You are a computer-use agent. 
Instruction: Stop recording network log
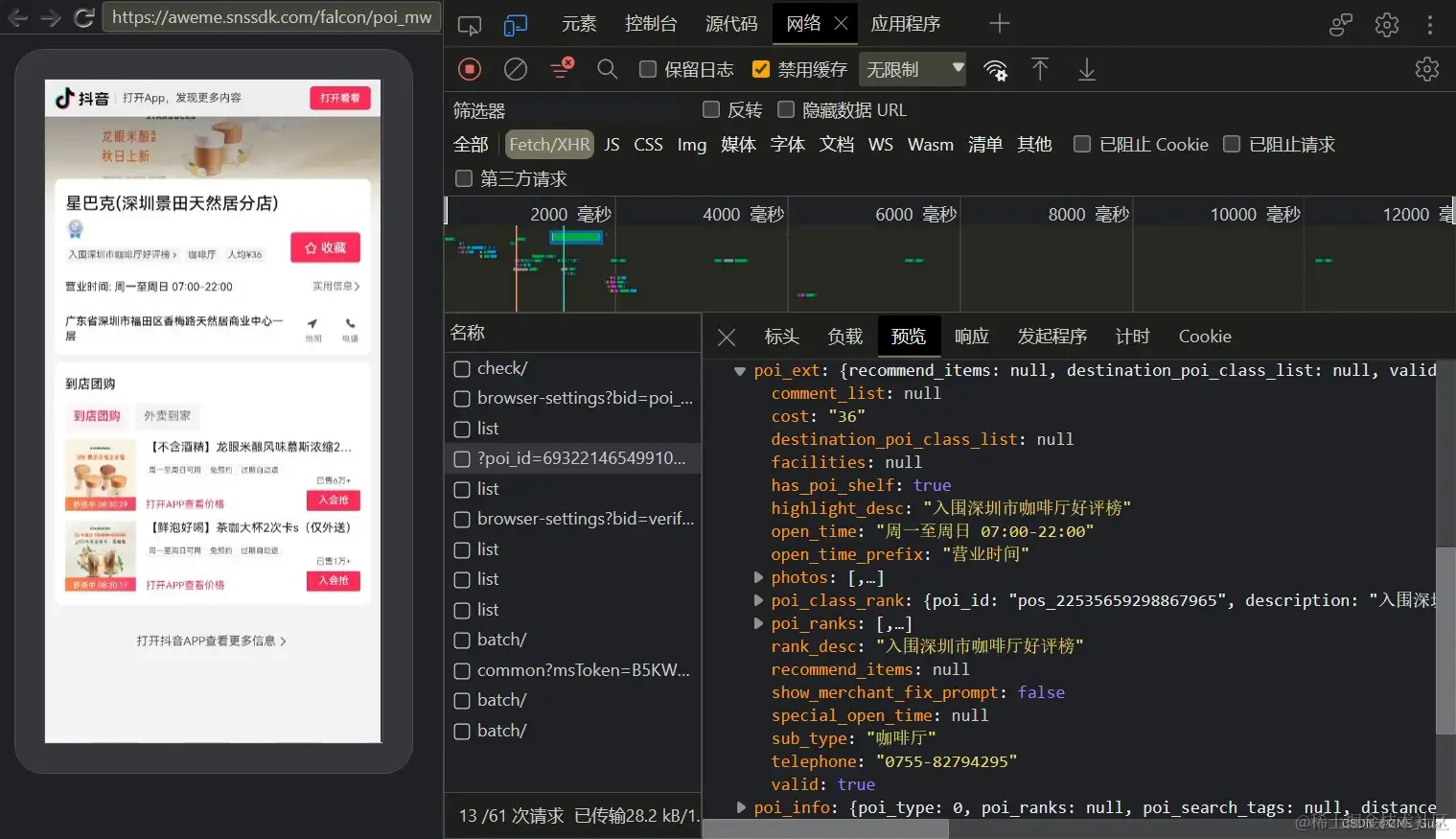point(470,69)
